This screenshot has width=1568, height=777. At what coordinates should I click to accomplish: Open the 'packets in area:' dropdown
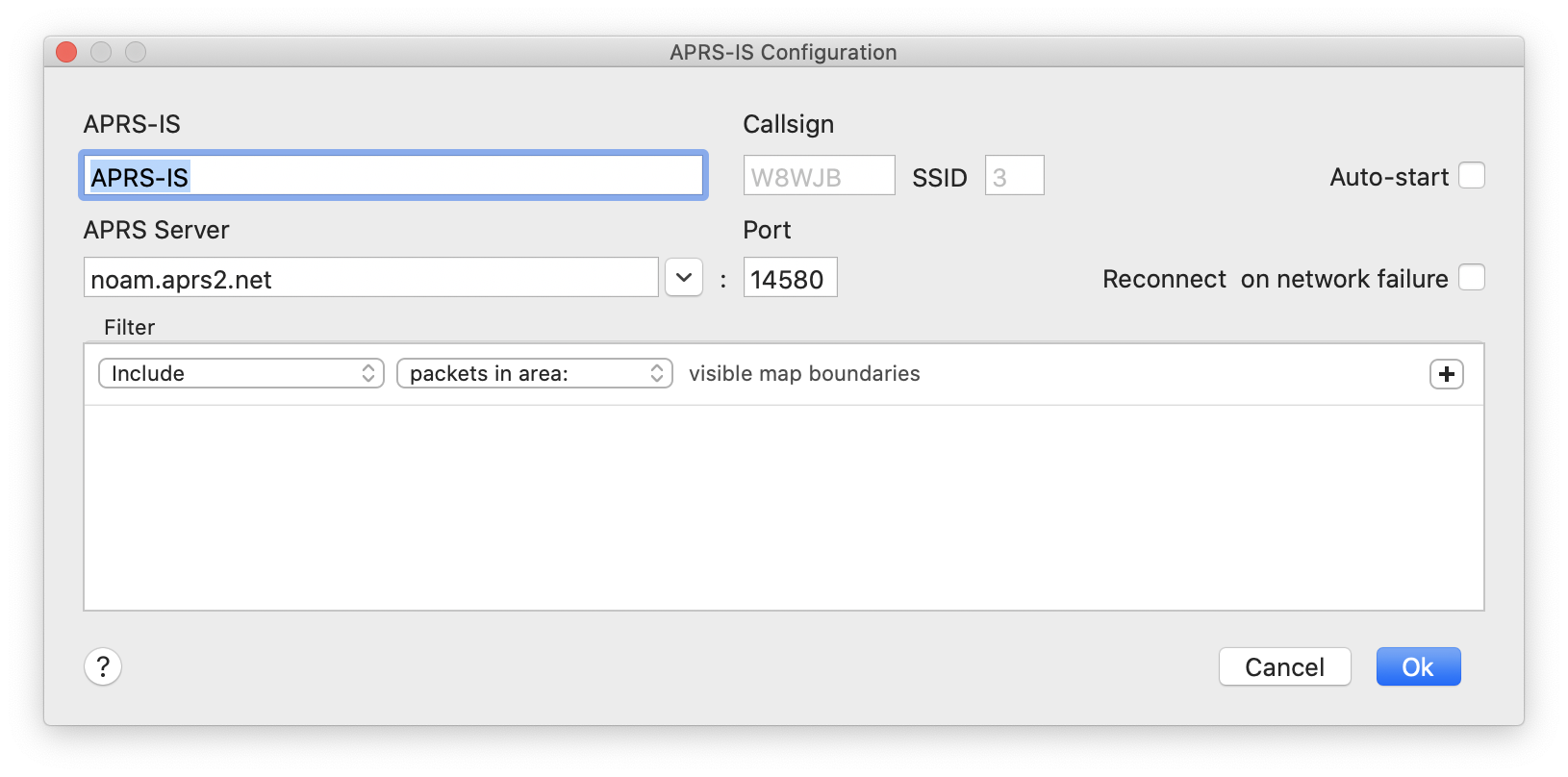[535, 373]
